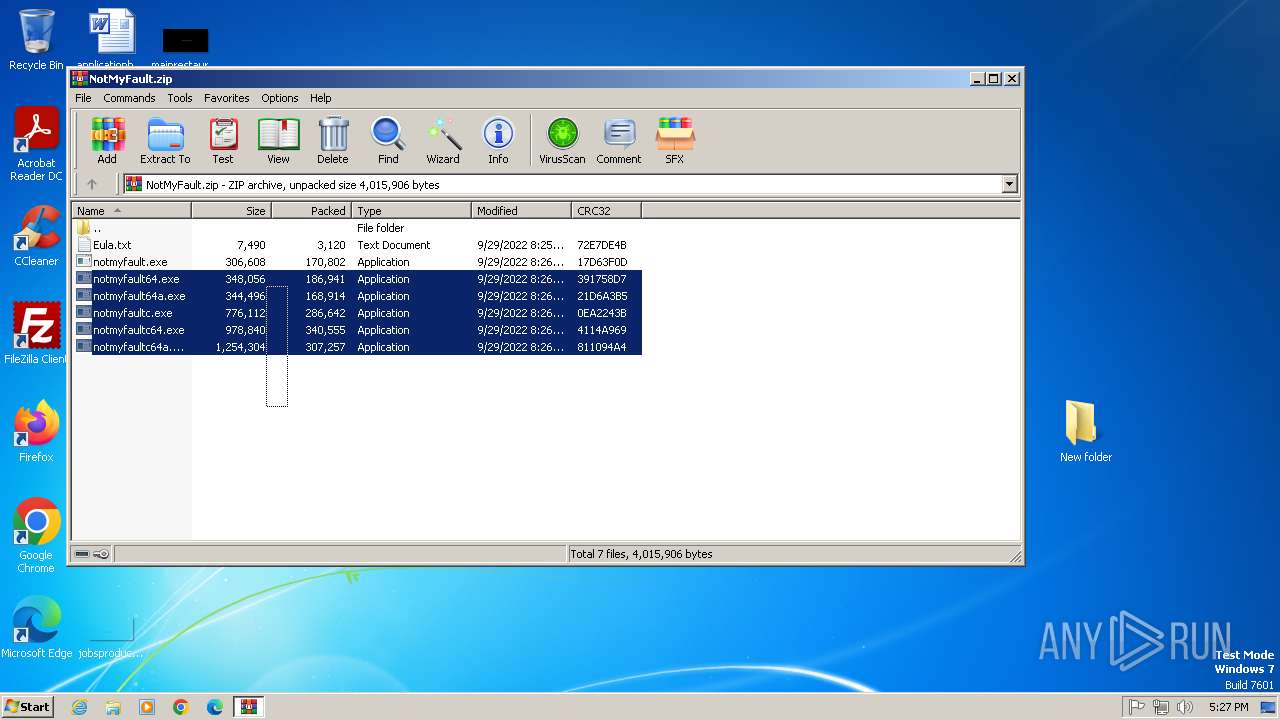Screen dimensions: 1280x720
Task: Open the Word document on desktop
Action: tap(110, 39)
